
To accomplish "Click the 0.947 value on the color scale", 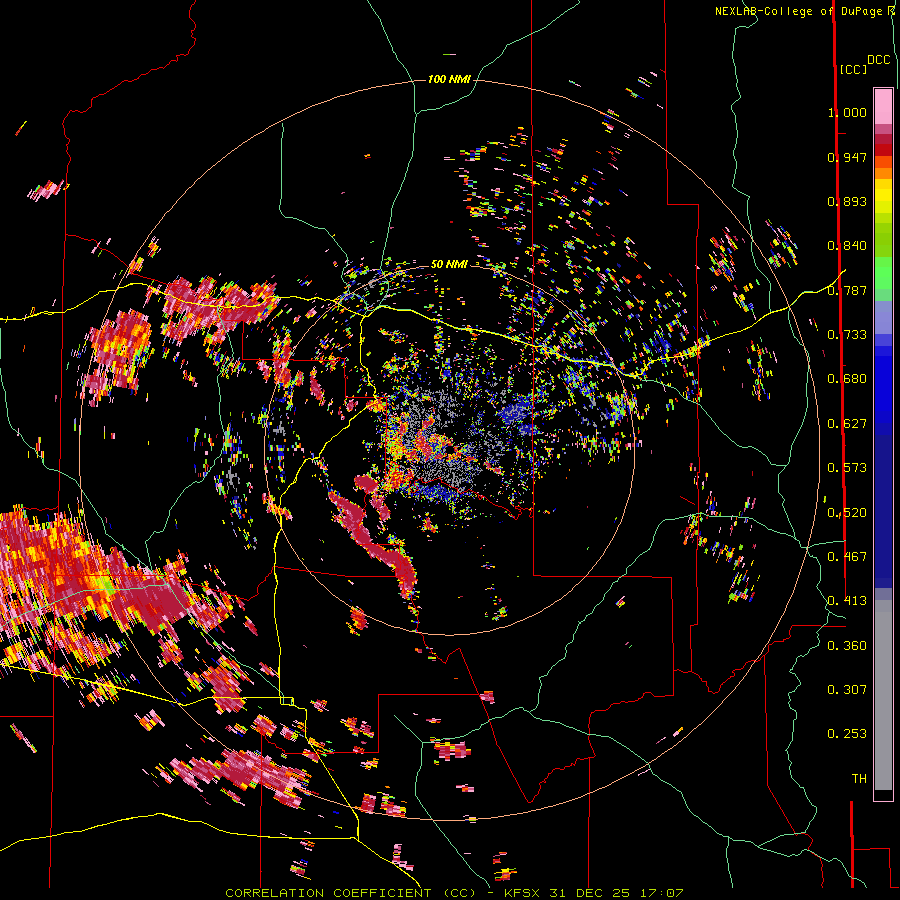I will pos(847,157).
